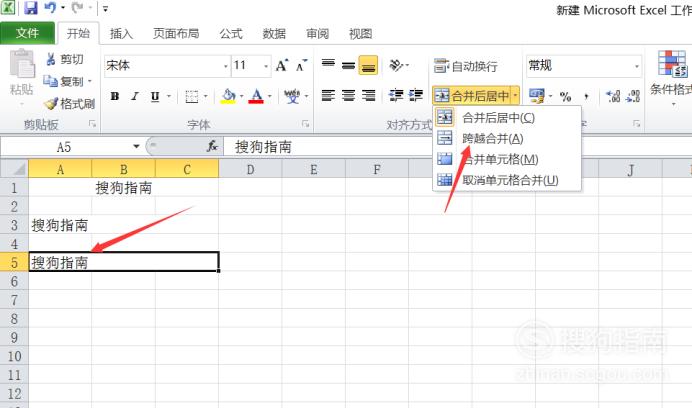Switch to the 插入 tab
Image resolution: width=692 pixels, height=408 pixels.
click(121, 34)
